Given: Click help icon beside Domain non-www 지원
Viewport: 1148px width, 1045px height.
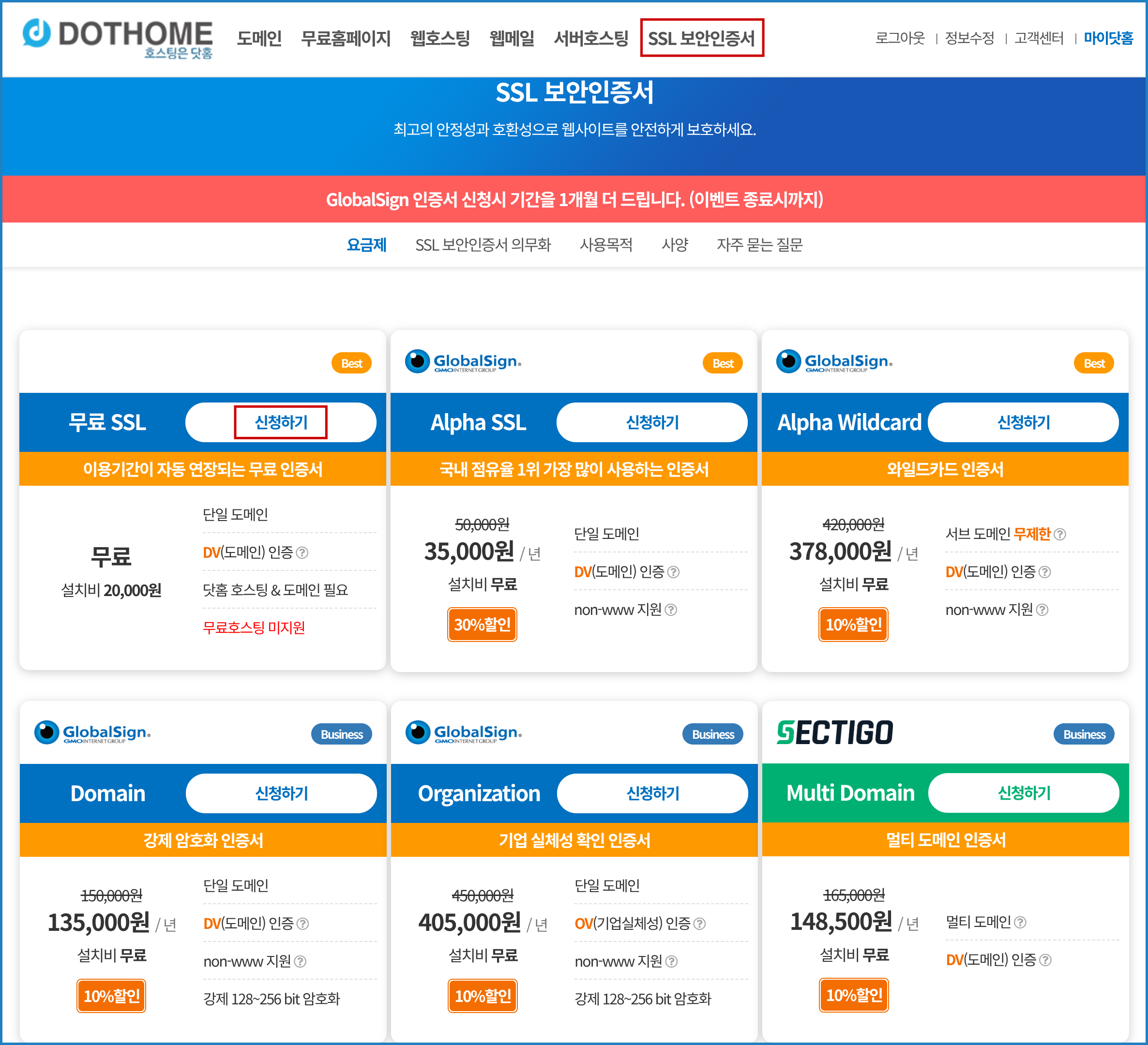Looking at the screenshot, I should tap(301, 962).
